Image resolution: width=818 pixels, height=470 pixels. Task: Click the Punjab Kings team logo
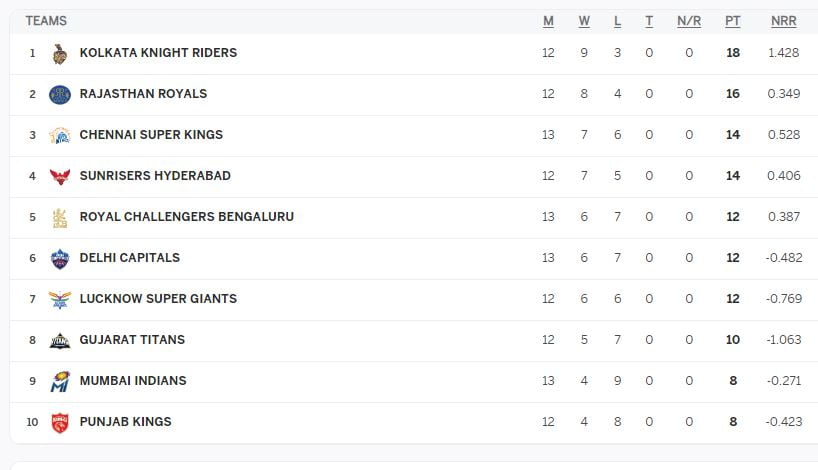pos(60,423)
